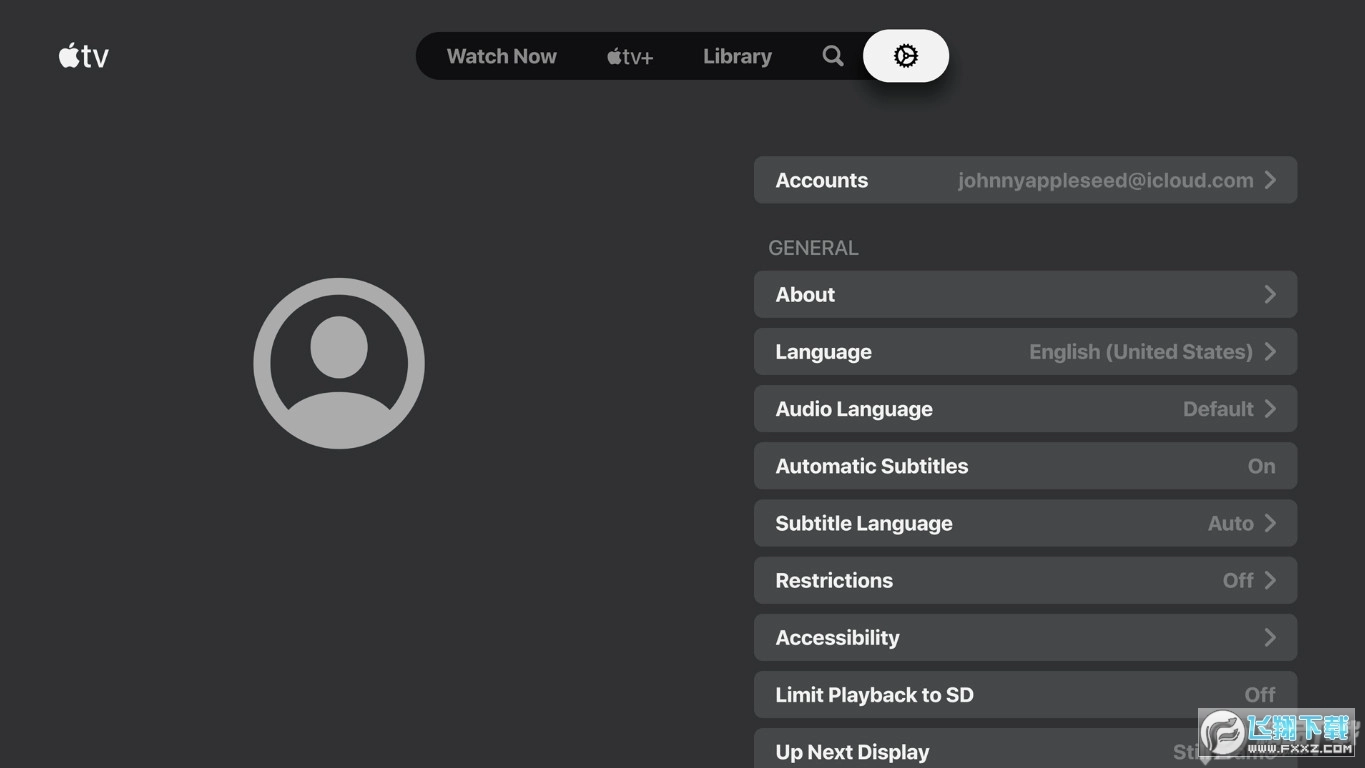Click the user profile avatar
This screenshot has width=1365, height=768.
pos(339,363)
